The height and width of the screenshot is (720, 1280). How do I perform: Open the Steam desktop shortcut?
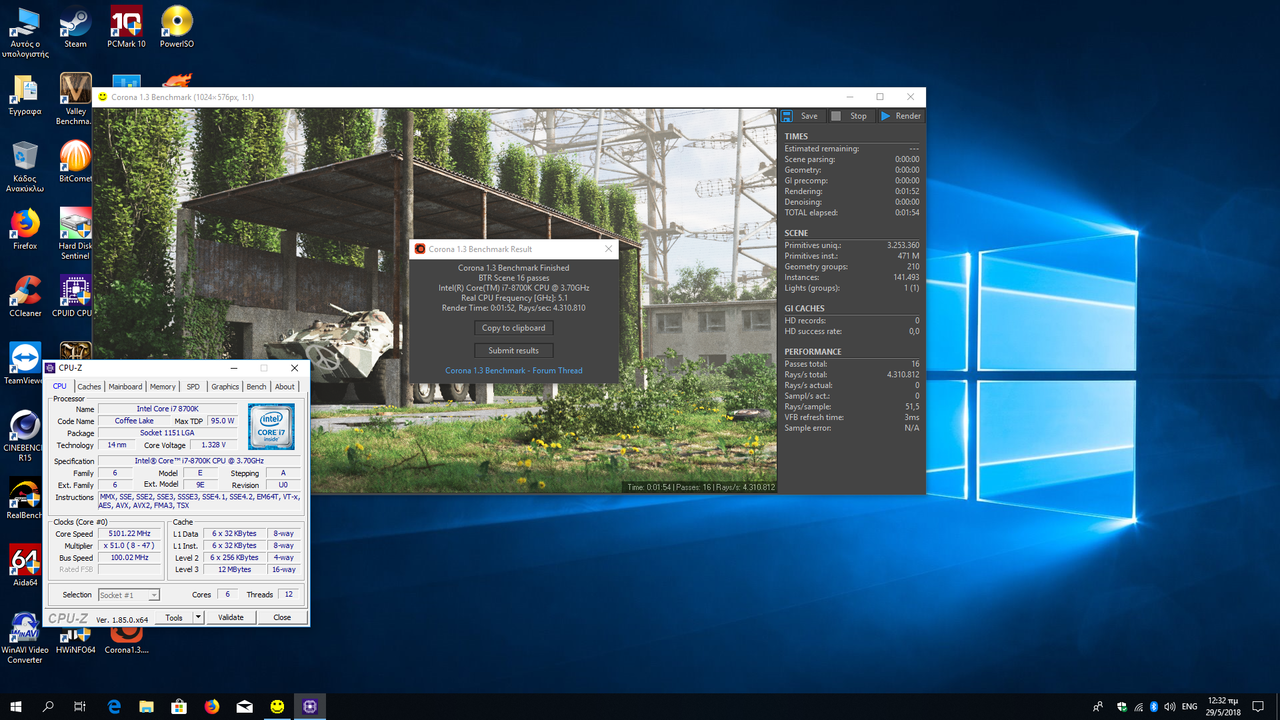[x=75, y=27]
